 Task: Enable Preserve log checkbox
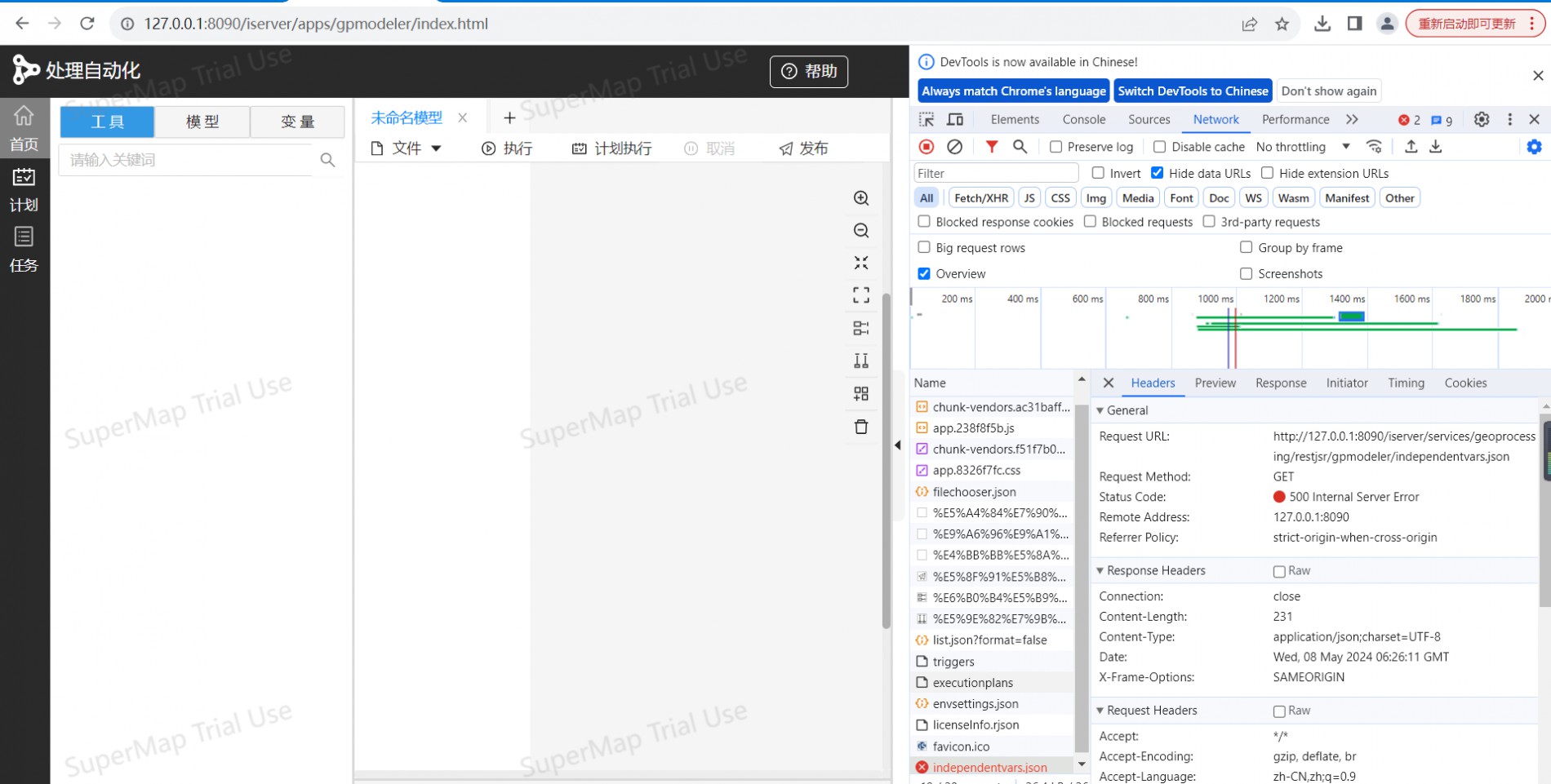pos(1055,147)
